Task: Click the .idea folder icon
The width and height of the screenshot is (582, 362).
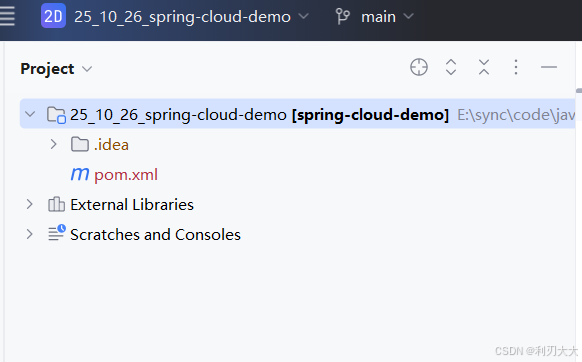Action: point(79,144)
